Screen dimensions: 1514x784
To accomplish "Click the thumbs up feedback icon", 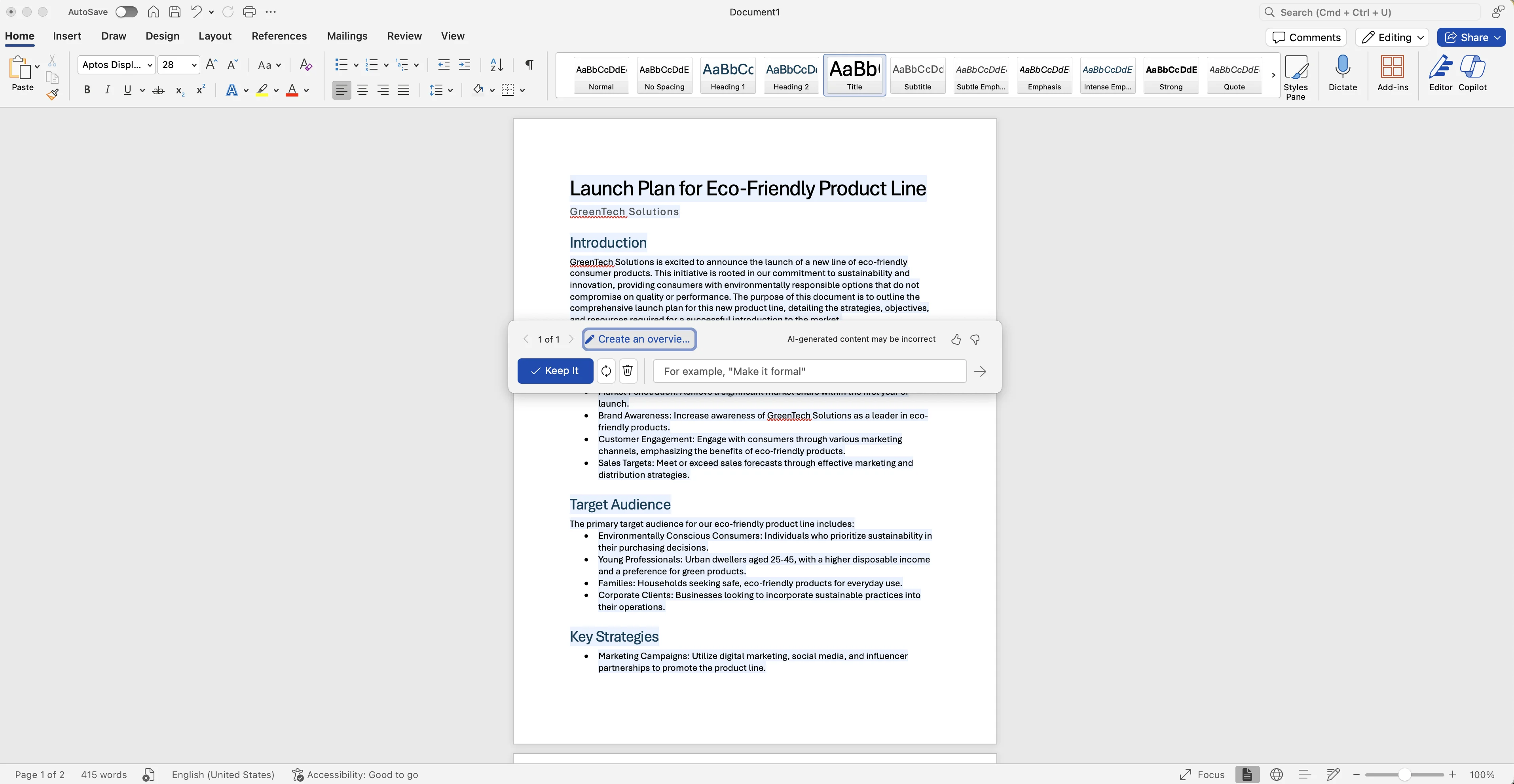I will click(956, 339).
